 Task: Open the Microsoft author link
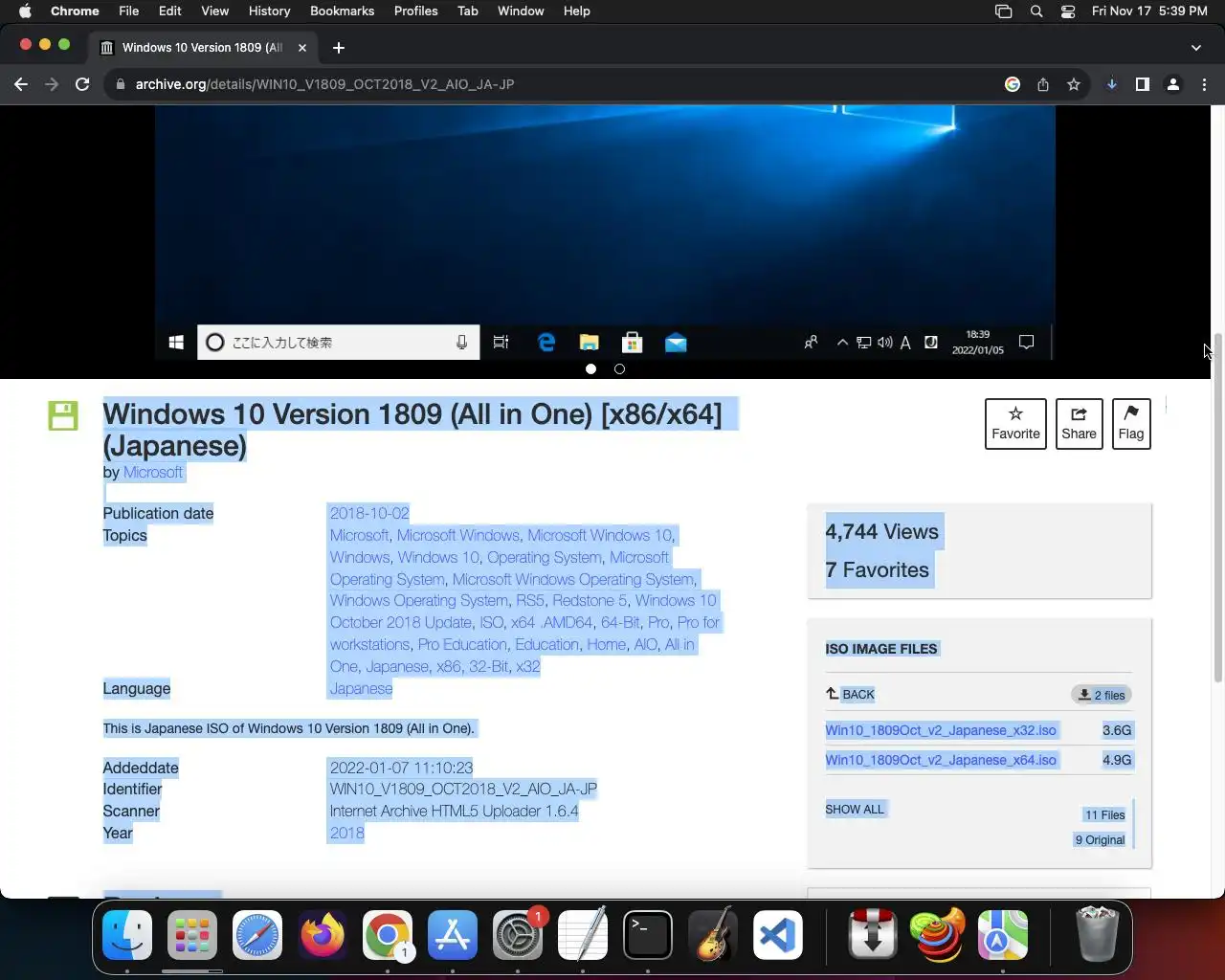coord(153,472)
